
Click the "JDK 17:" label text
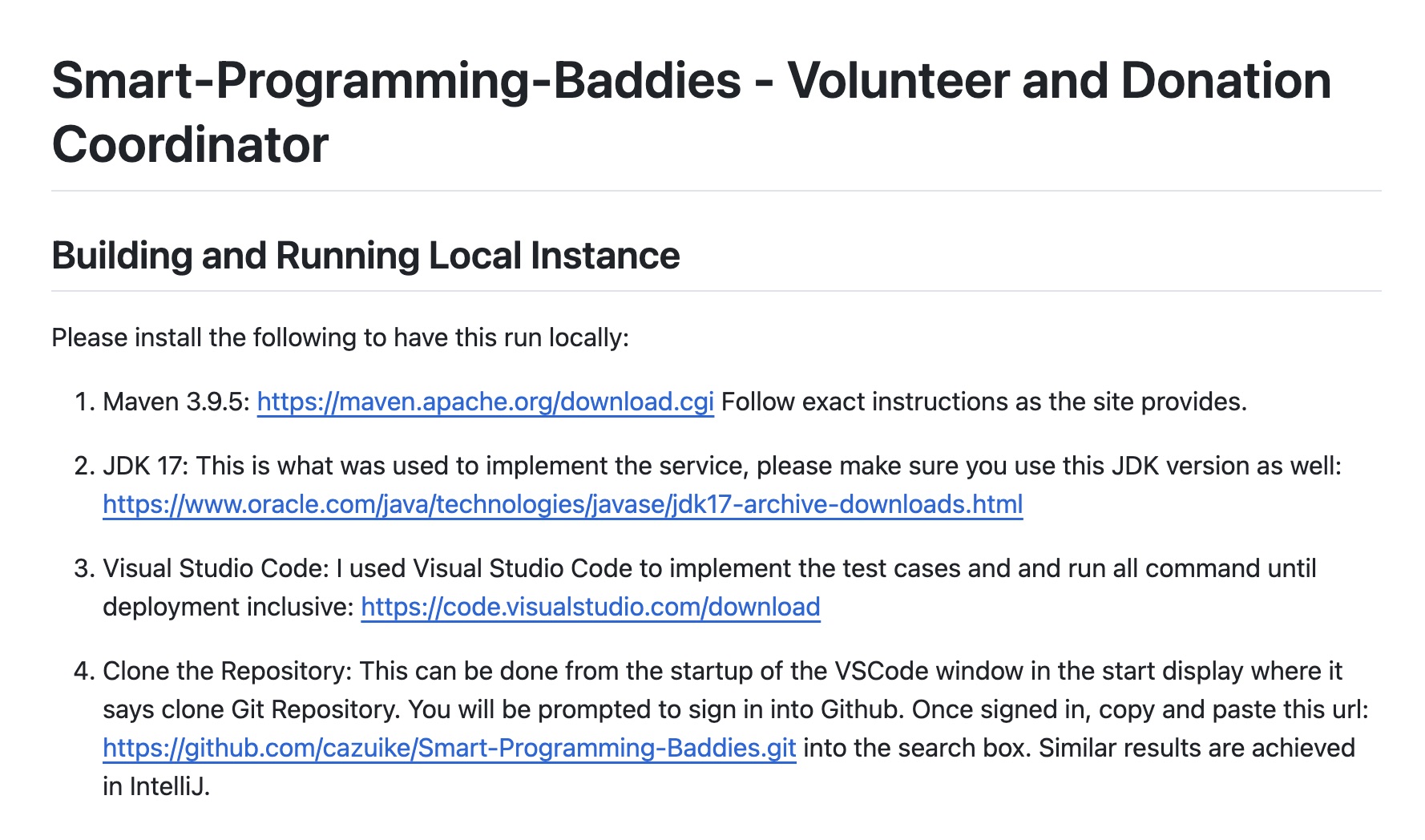tap(145, 466)
